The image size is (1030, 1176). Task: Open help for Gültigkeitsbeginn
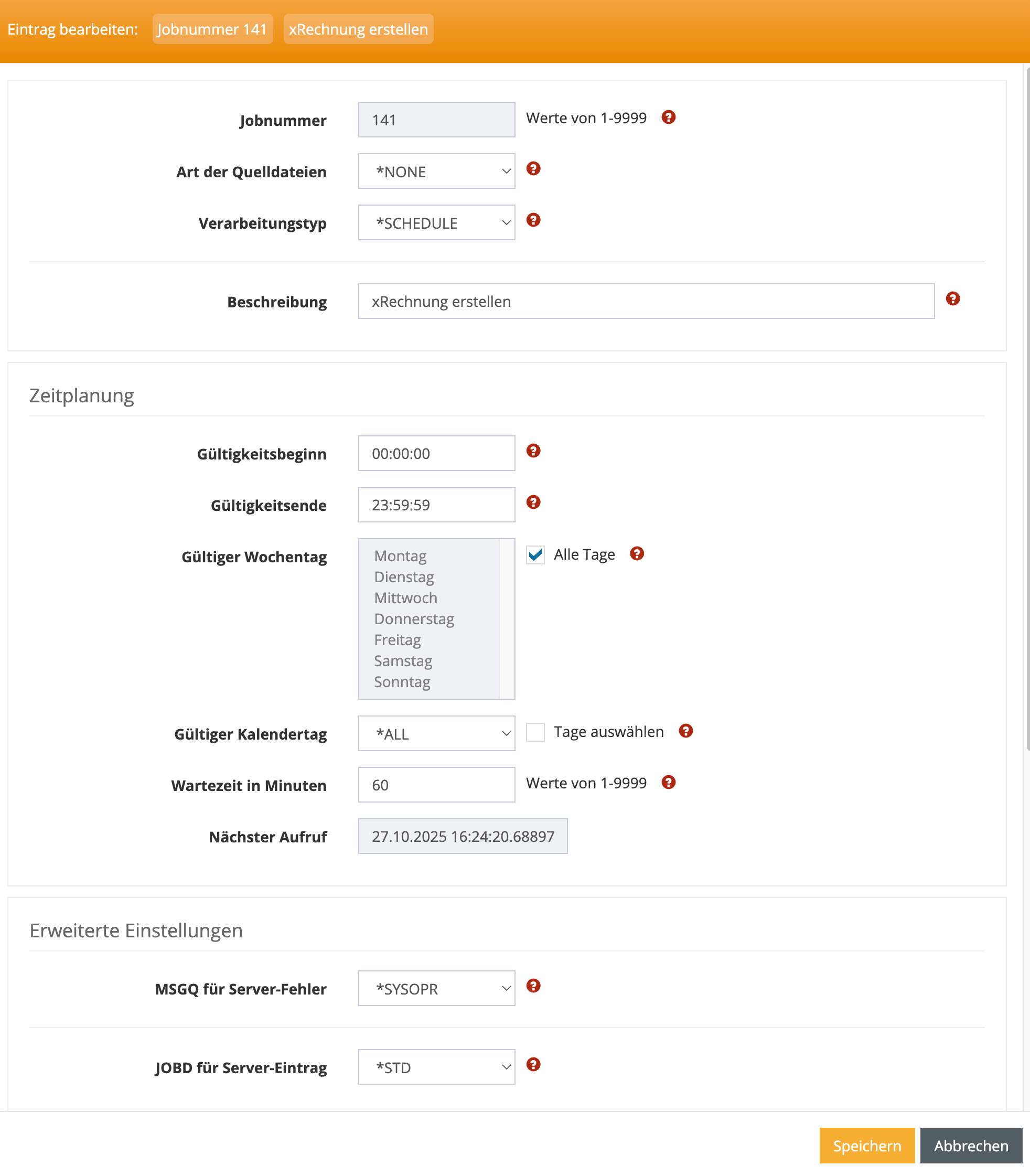point(533,451)
